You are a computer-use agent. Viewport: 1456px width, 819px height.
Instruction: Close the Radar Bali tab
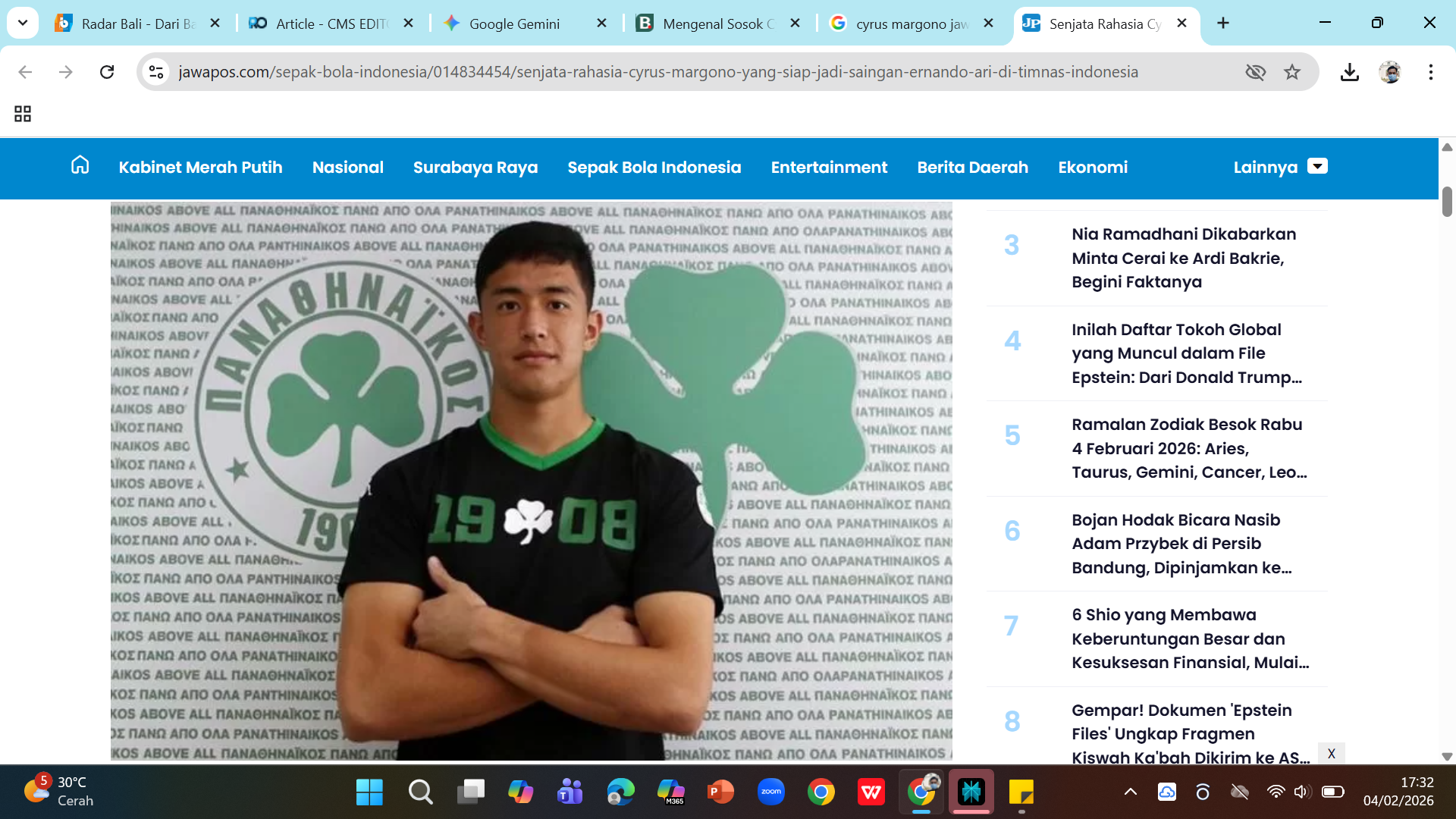click(215, 24)
